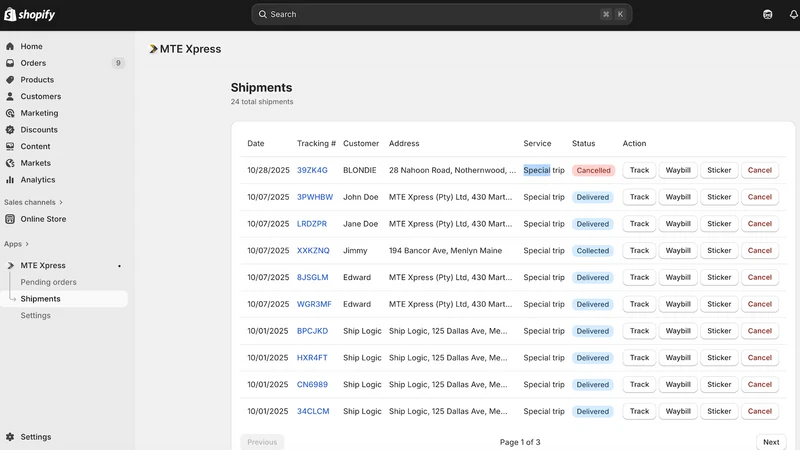Click MTE Xpress logo in page header
The height and width of the screenshot is (450, 800).
coord(153,49)
